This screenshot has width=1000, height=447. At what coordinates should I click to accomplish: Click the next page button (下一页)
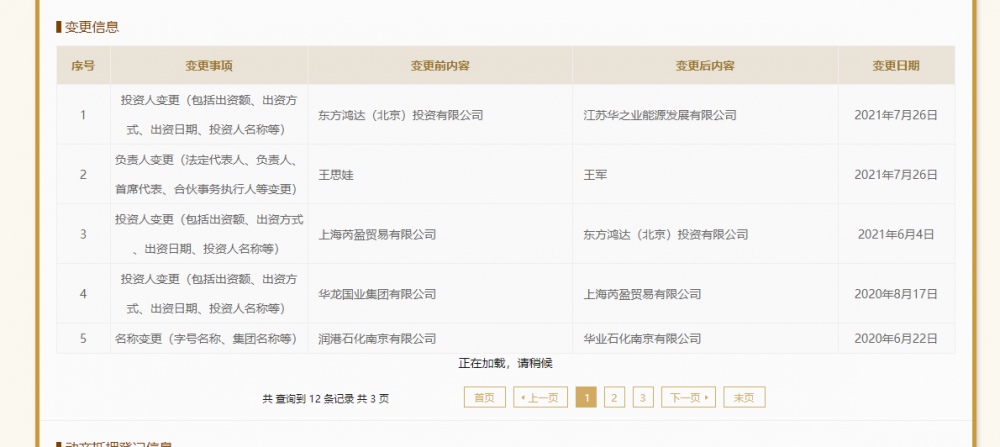pyautogui.click(x=688, y=398)
